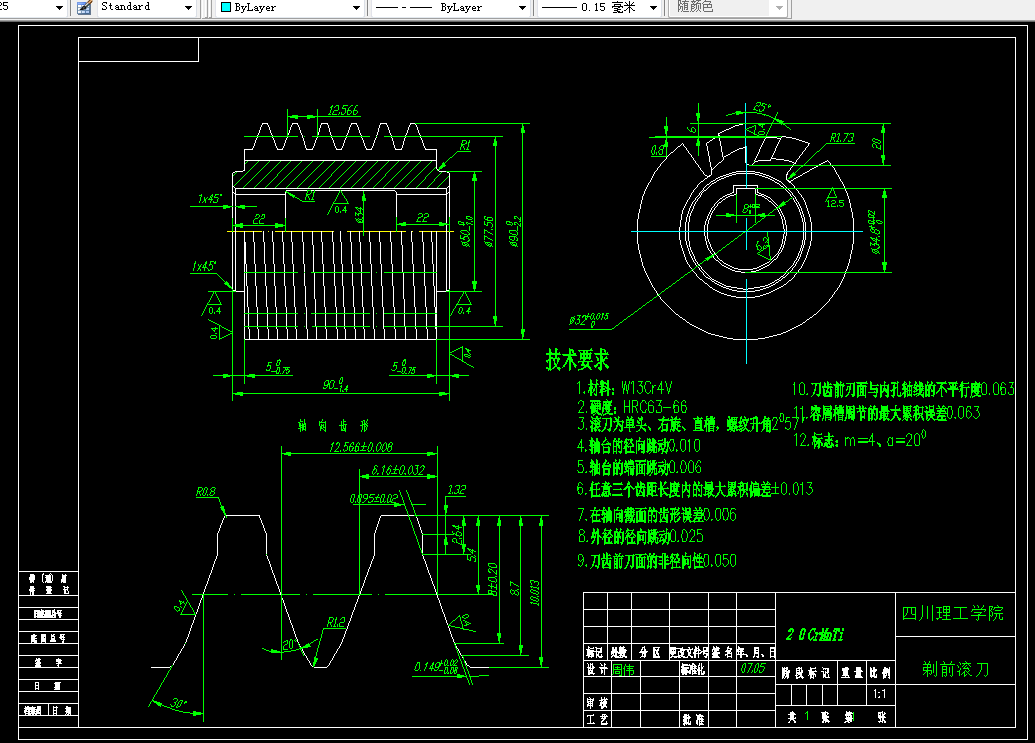1035x743 pixels.
Task: Click the text style icon beside Standard
Action: (x=83, y=7)
